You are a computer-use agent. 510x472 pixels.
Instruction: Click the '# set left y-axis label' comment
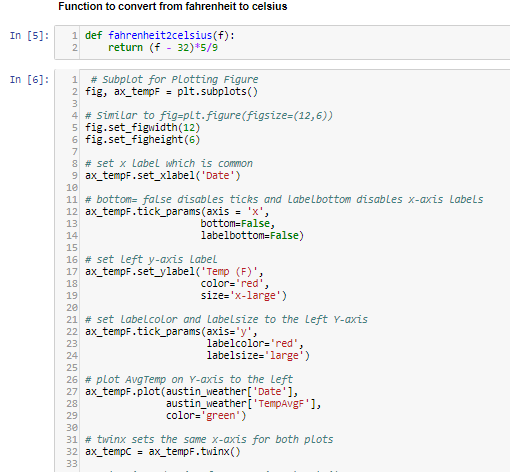tap(151, 259)
